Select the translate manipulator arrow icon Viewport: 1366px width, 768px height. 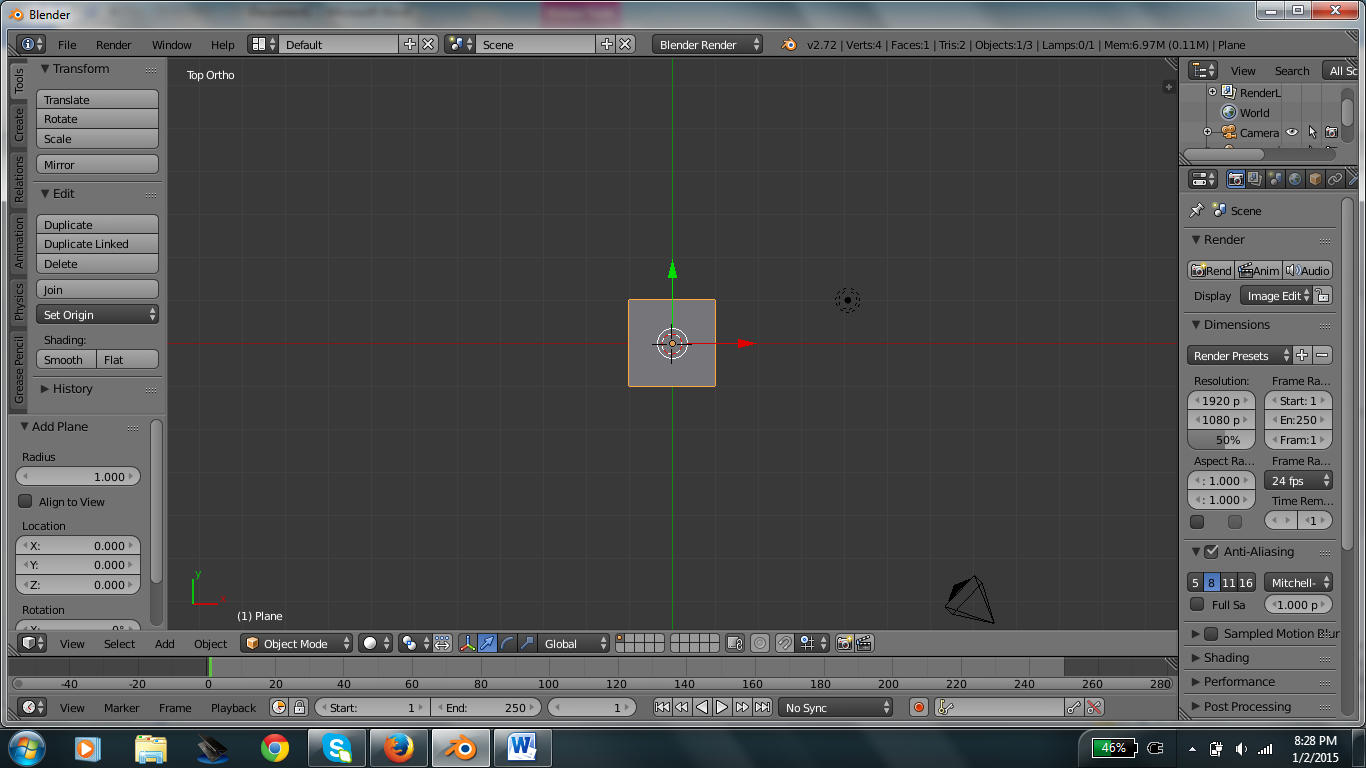point(487,644)
